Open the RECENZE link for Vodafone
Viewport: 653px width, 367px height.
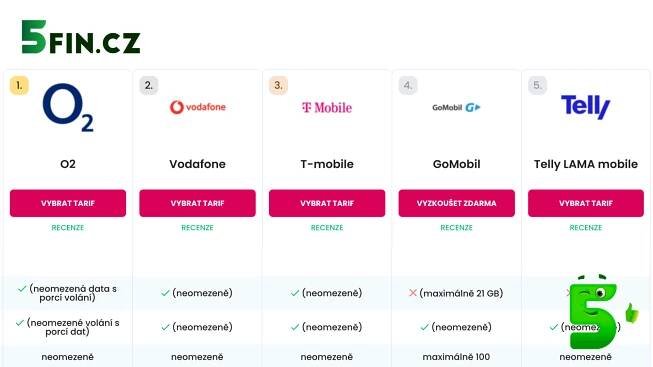(x=197, y=227)
